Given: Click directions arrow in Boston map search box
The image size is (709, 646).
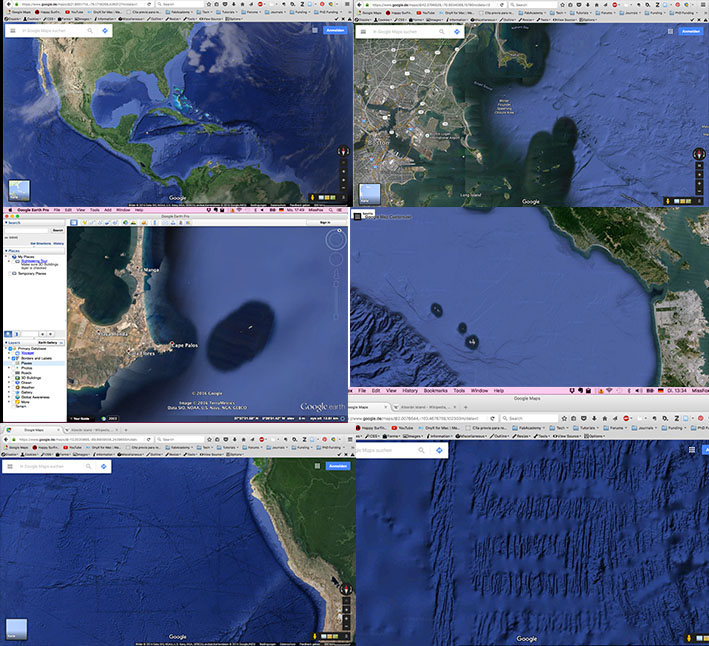Looking at the screenshot, I should click(457, 32).
